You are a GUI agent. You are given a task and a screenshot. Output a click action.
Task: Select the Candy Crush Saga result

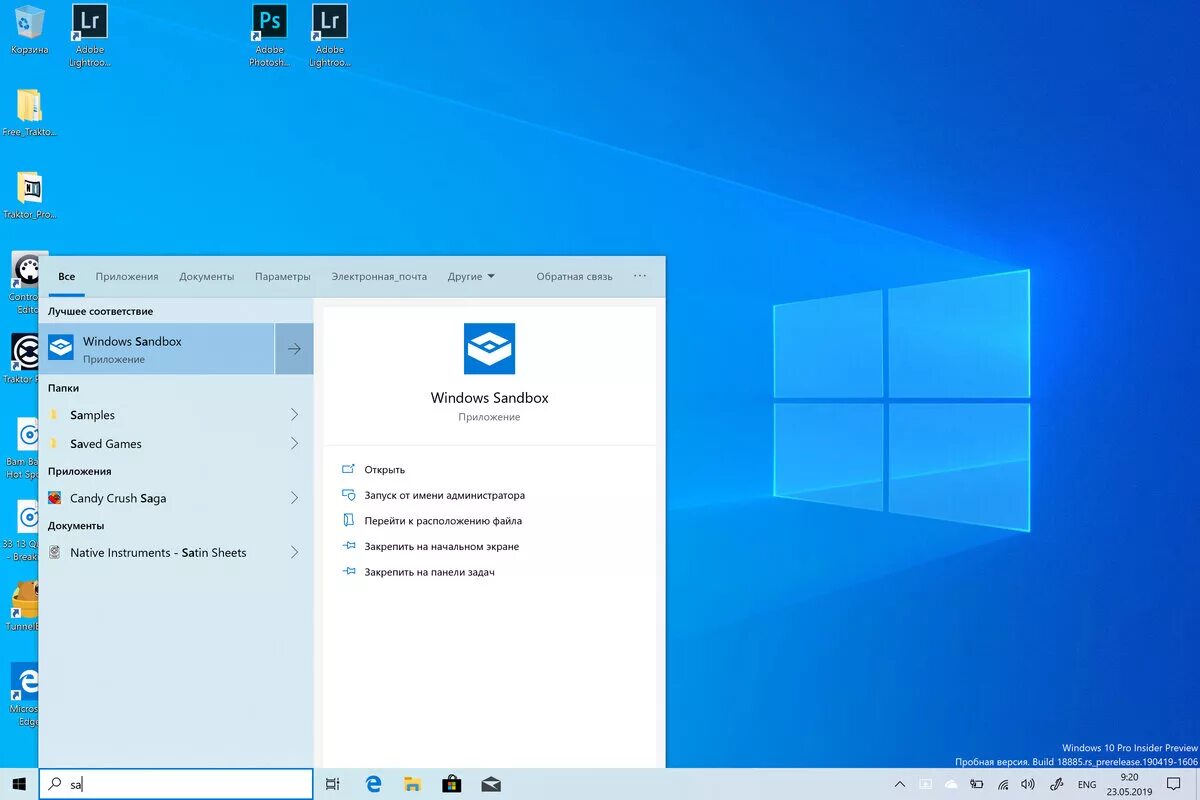pos(176,498)
